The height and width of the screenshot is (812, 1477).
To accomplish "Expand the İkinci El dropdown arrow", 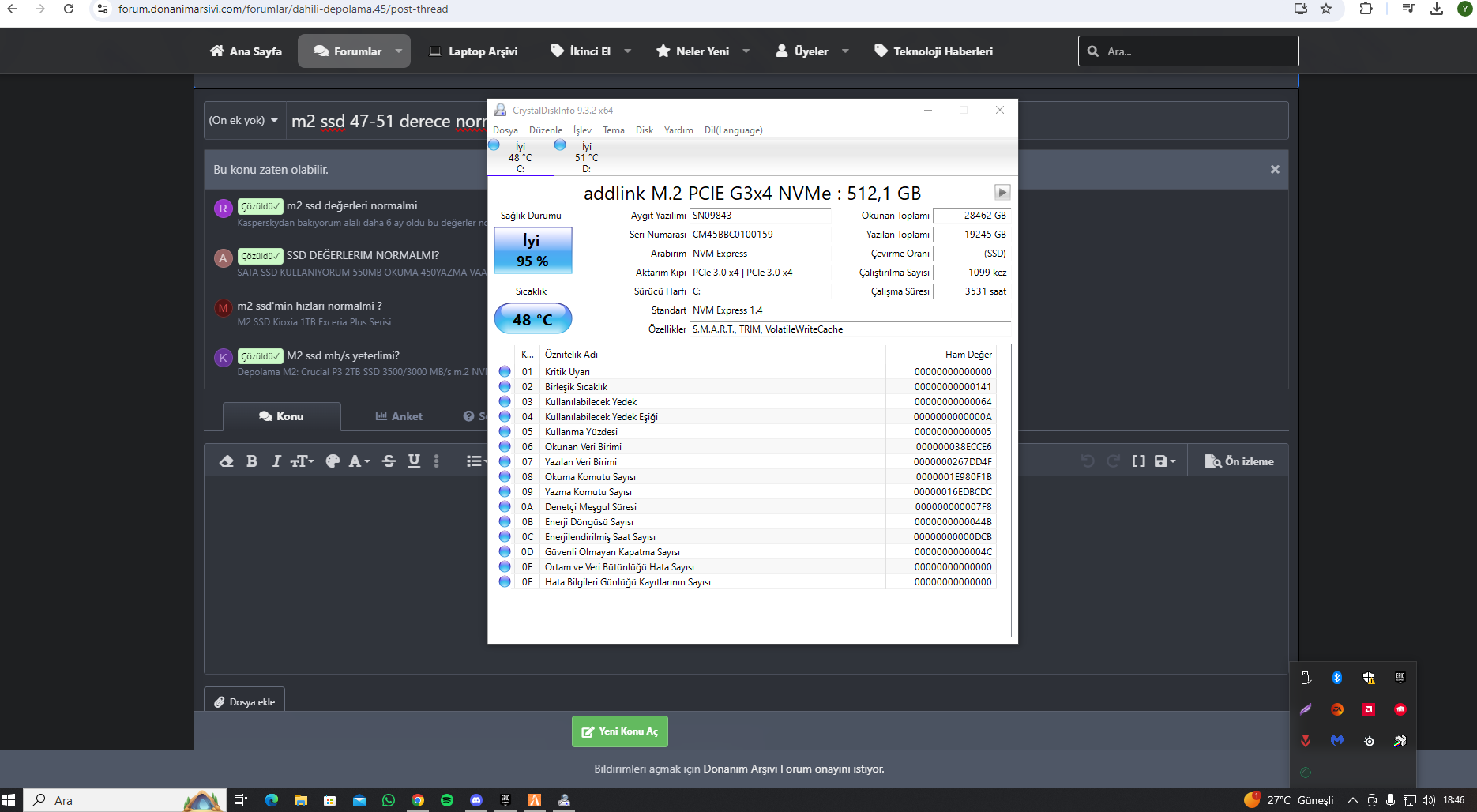I will 628,51.
